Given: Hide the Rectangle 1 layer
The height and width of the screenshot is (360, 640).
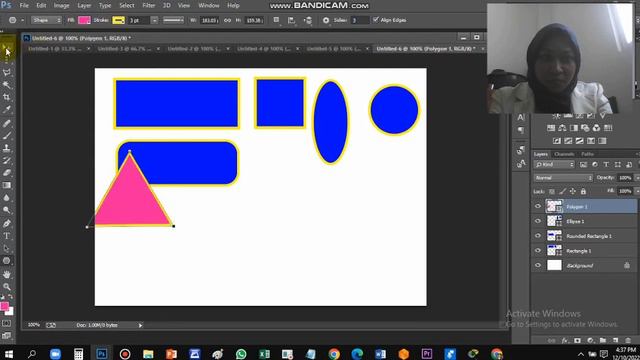Looking at the screenshot, I should tap(538, 251).
